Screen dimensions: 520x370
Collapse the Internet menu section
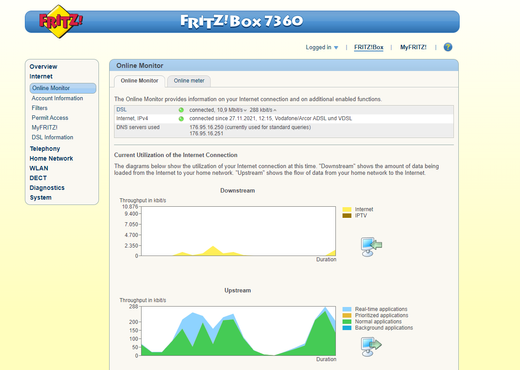tap(41, 76)
